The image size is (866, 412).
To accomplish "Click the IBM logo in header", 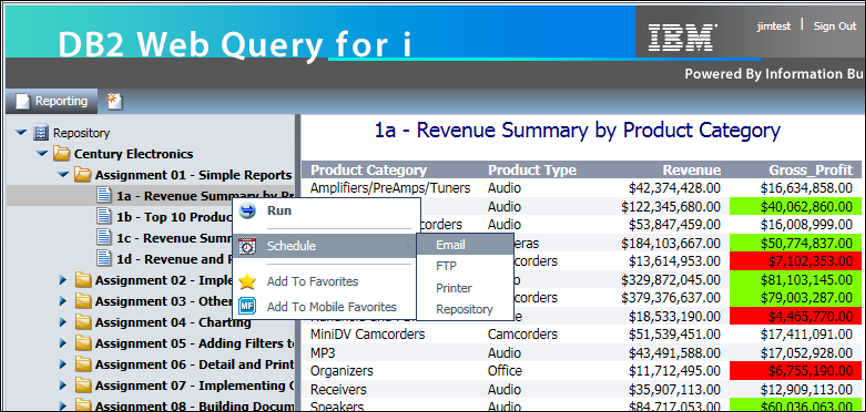I will click(683, 36).
